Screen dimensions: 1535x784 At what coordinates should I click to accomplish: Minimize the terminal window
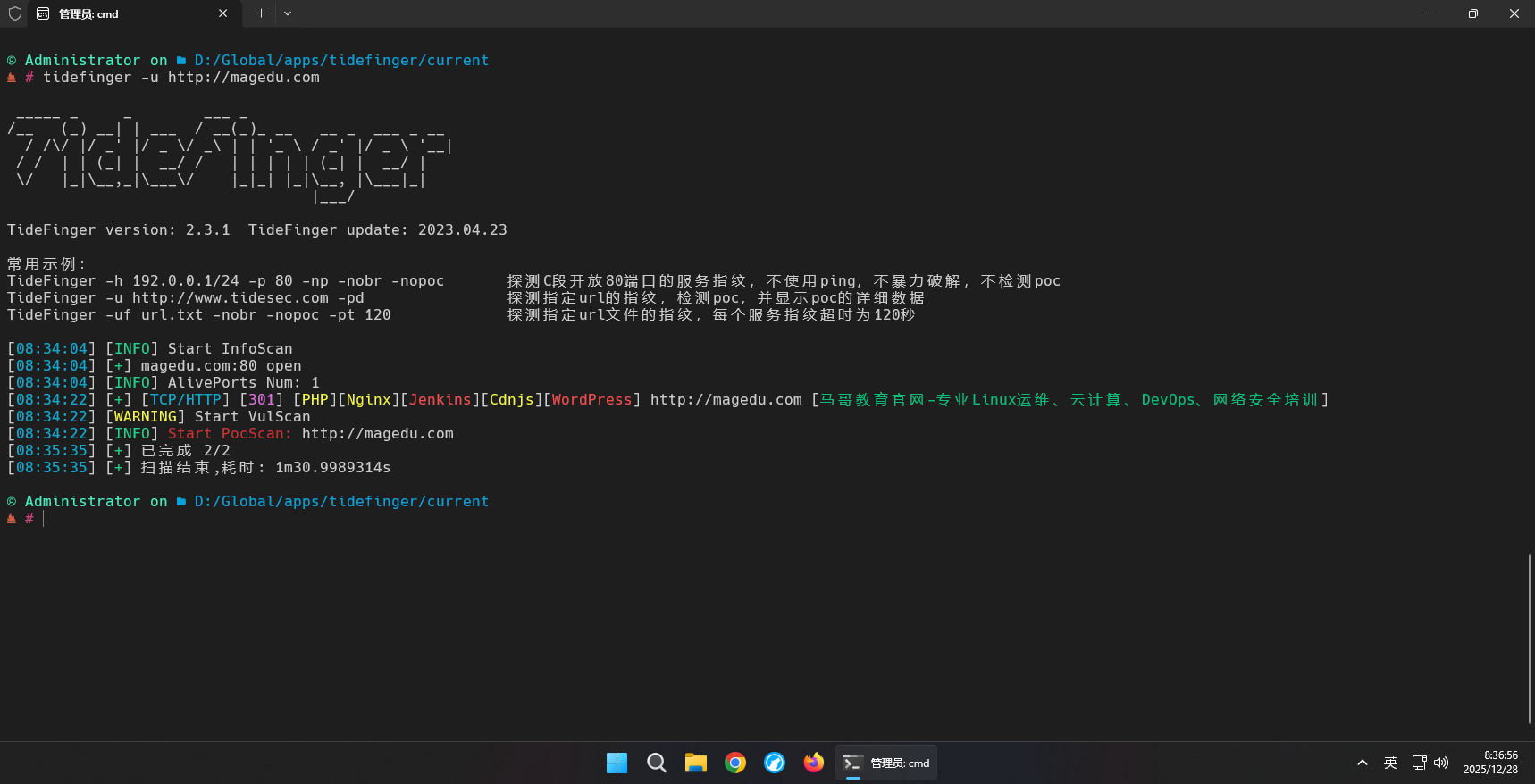1432,13
